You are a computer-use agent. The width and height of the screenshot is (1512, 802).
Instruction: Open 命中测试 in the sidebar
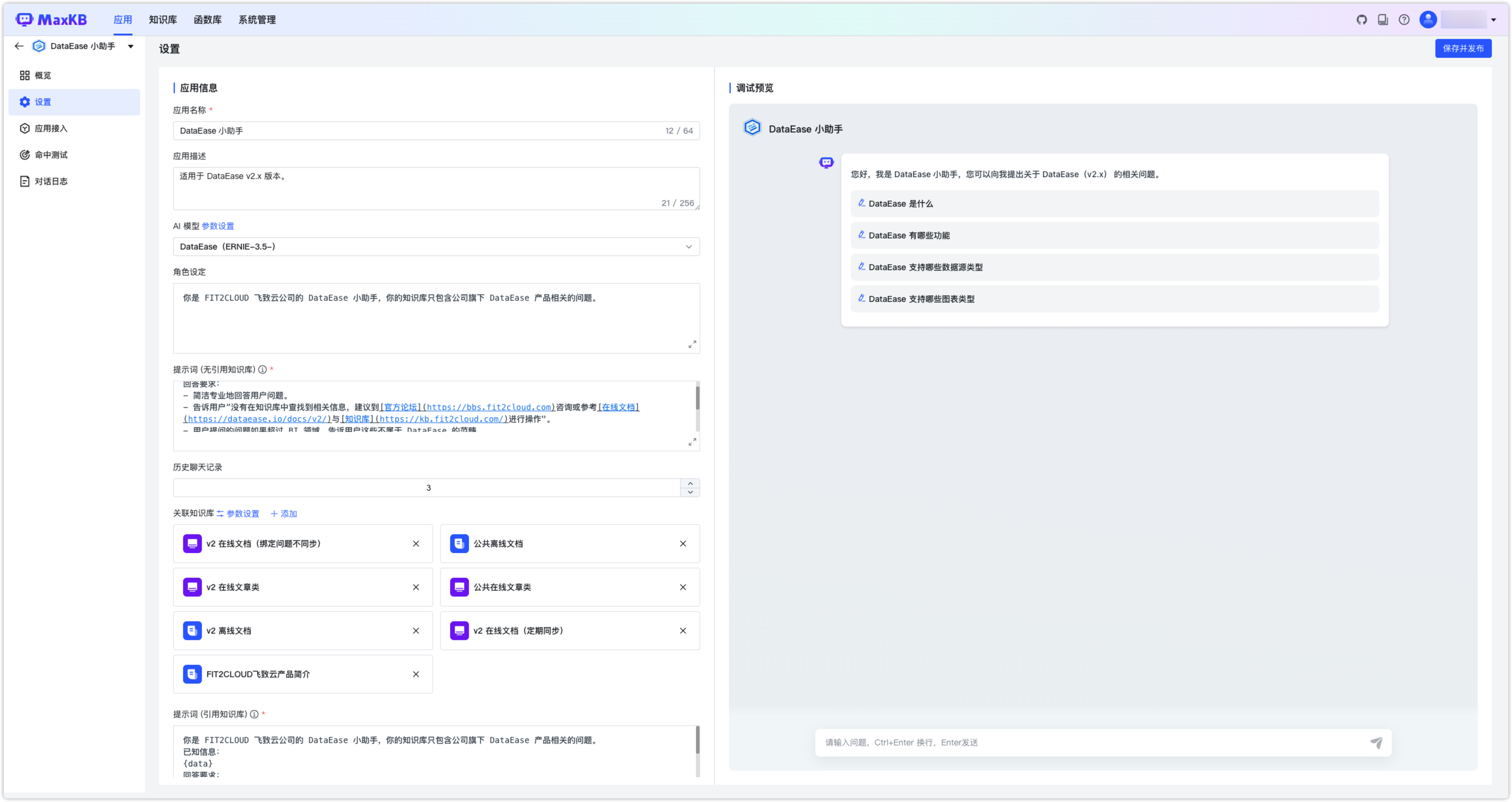(x=51, y=155)
